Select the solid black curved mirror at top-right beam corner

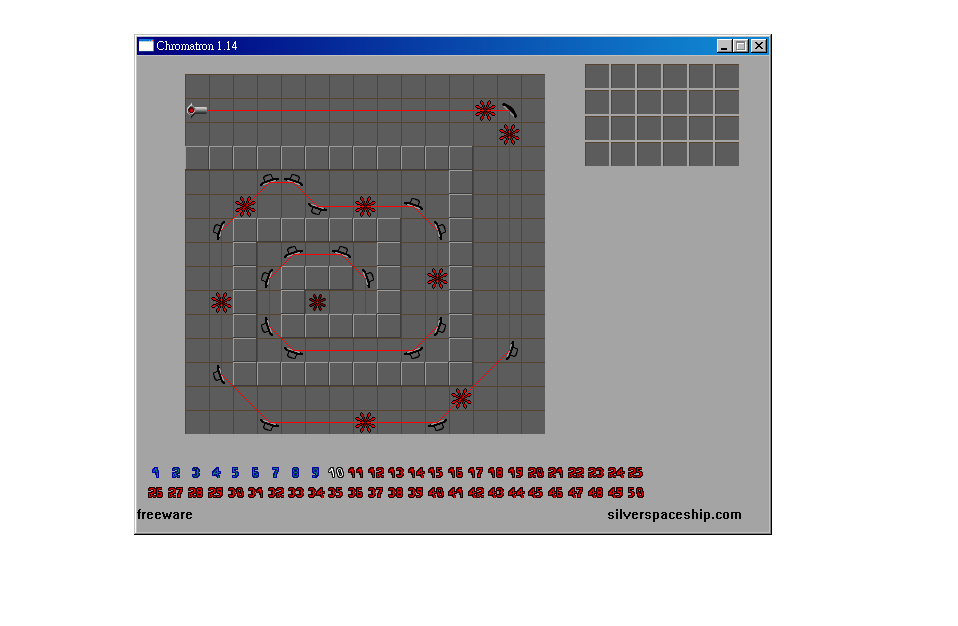point(510,110)
